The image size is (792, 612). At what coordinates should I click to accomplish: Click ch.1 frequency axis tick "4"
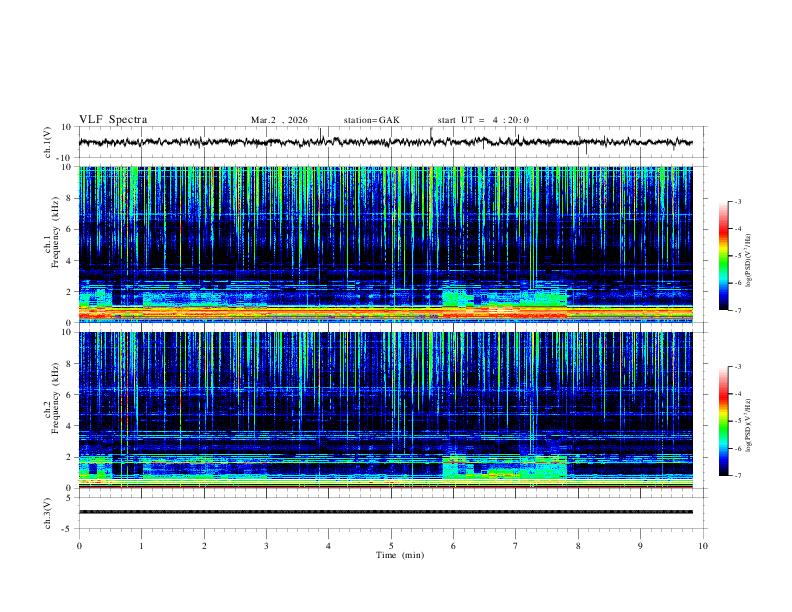[69, 261]
